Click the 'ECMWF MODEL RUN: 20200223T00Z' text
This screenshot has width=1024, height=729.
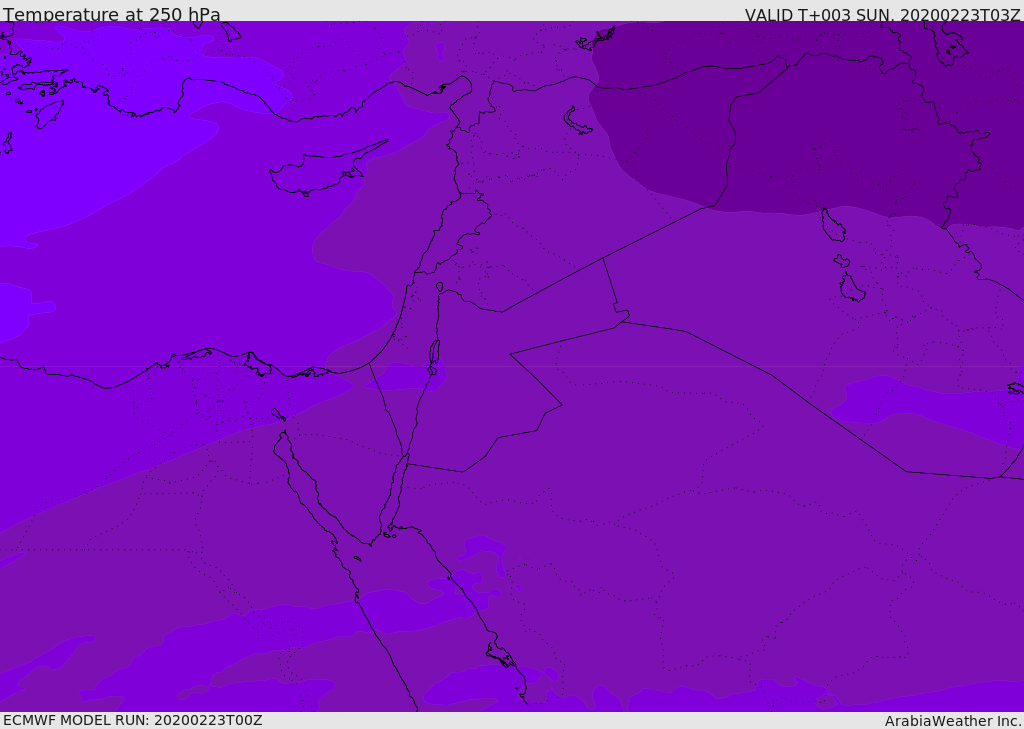coord(133,720)
